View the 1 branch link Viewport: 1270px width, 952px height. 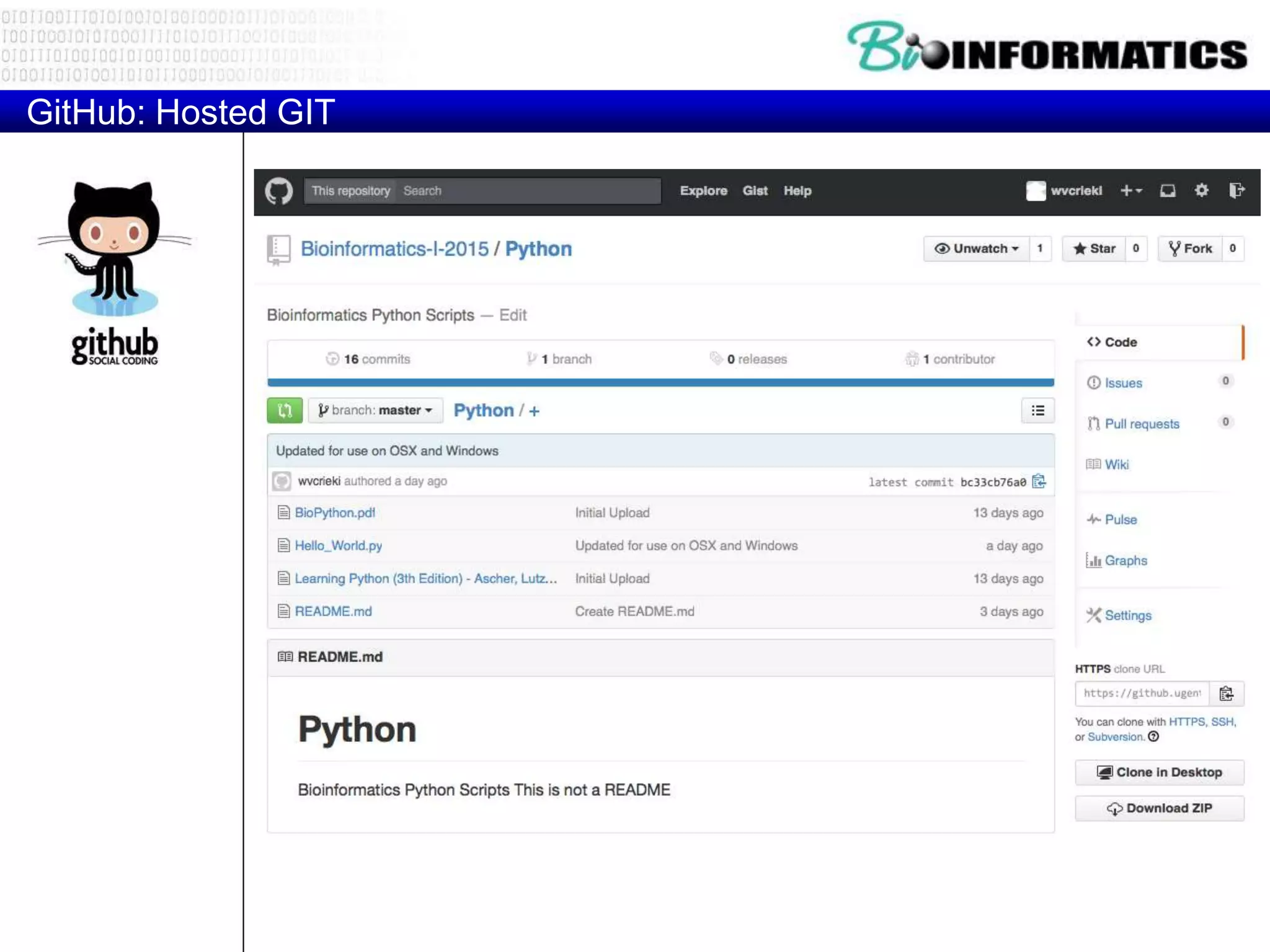tap(559, 359)
